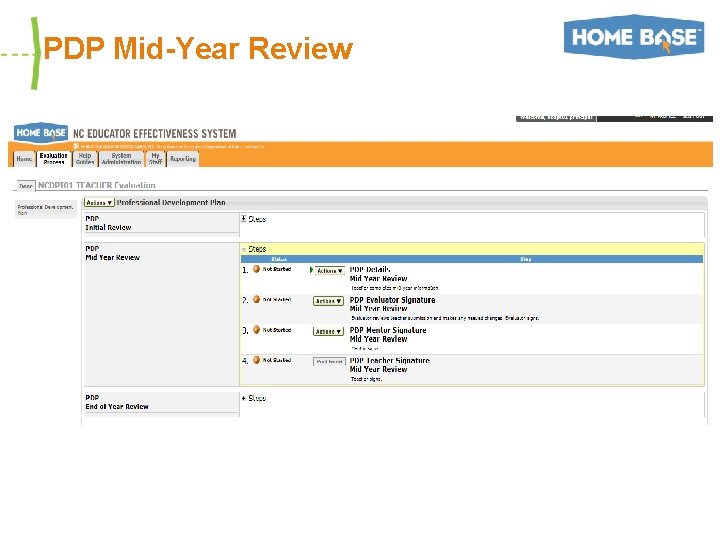Click the PDP End of Year Review row label

pos(117,402)
